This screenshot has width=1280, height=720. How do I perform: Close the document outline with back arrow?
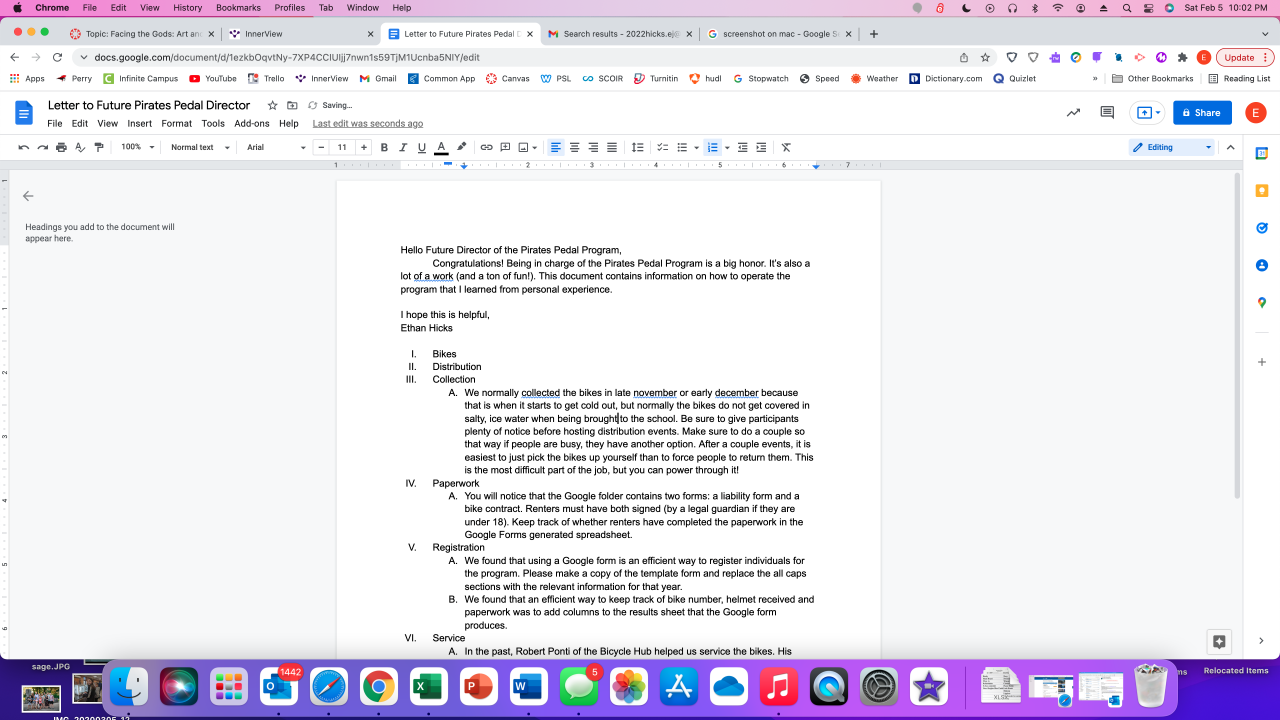(28, 196)
